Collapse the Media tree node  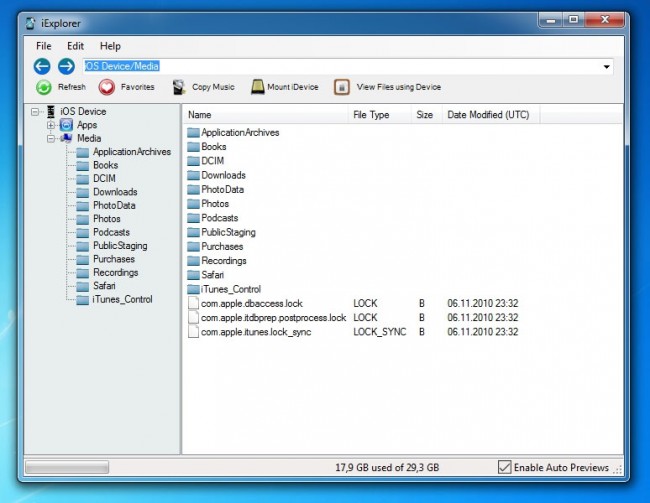click(x=51, y=138)
